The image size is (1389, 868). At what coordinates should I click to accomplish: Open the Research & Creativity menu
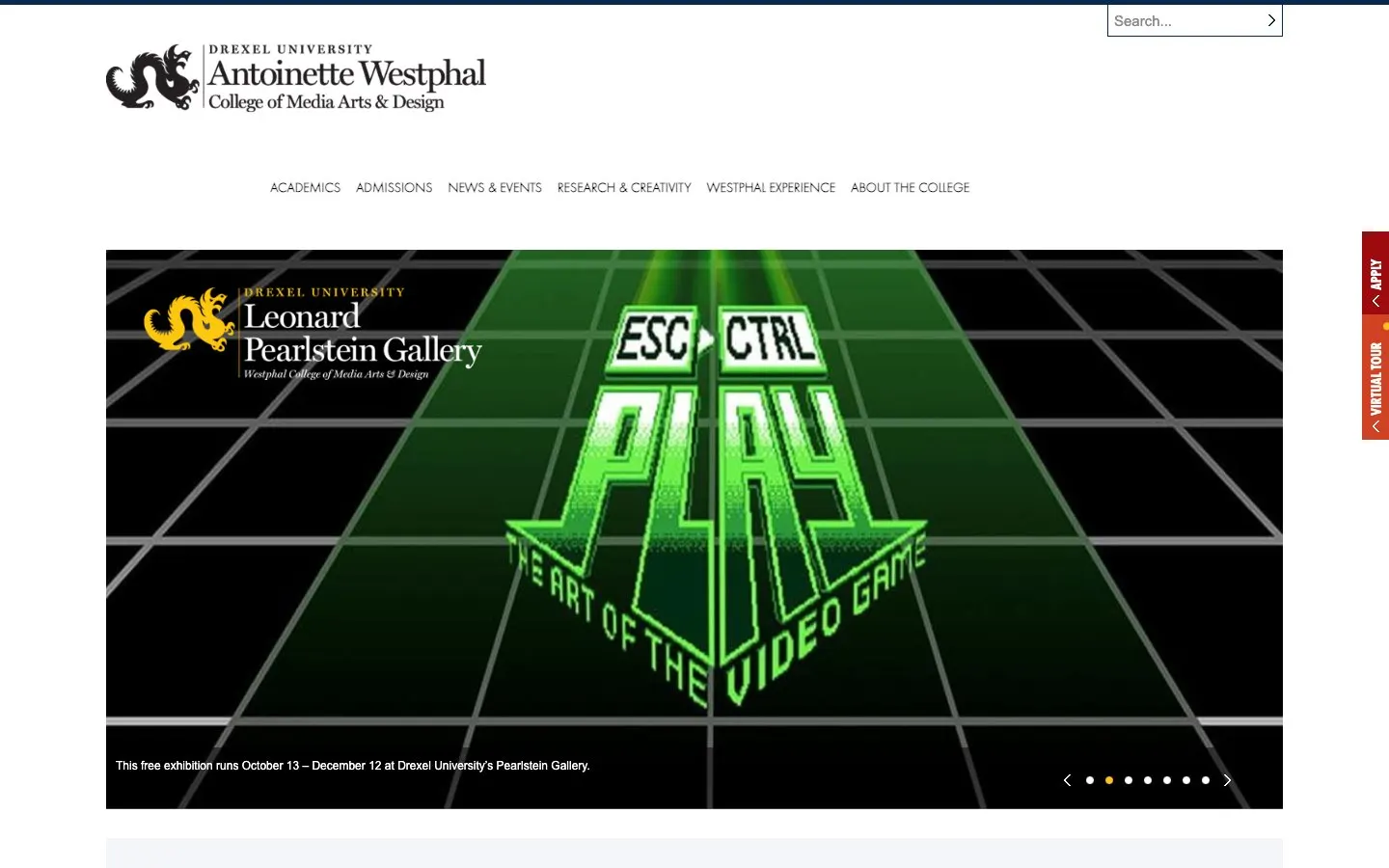(x=624, y=188)
